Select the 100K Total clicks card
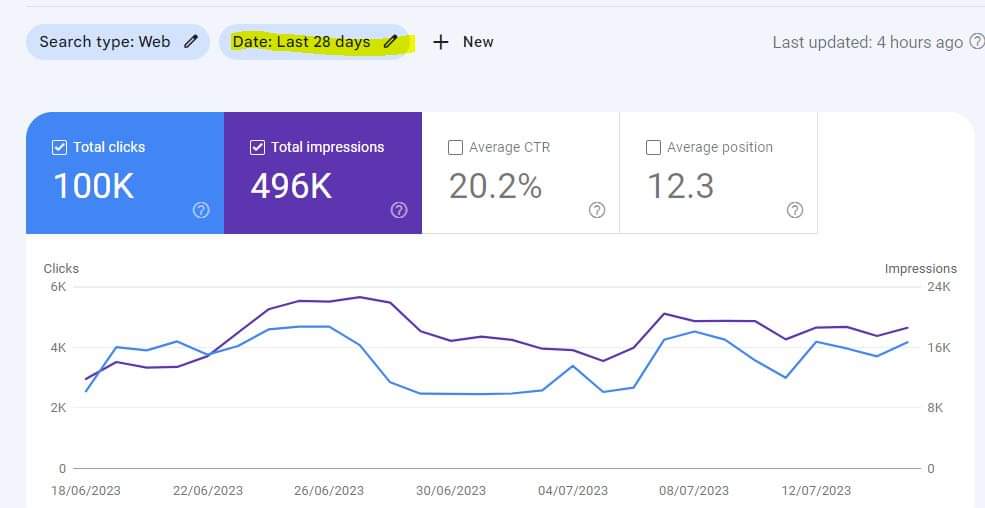The image size is (985, 508). (x=125, y=173)
